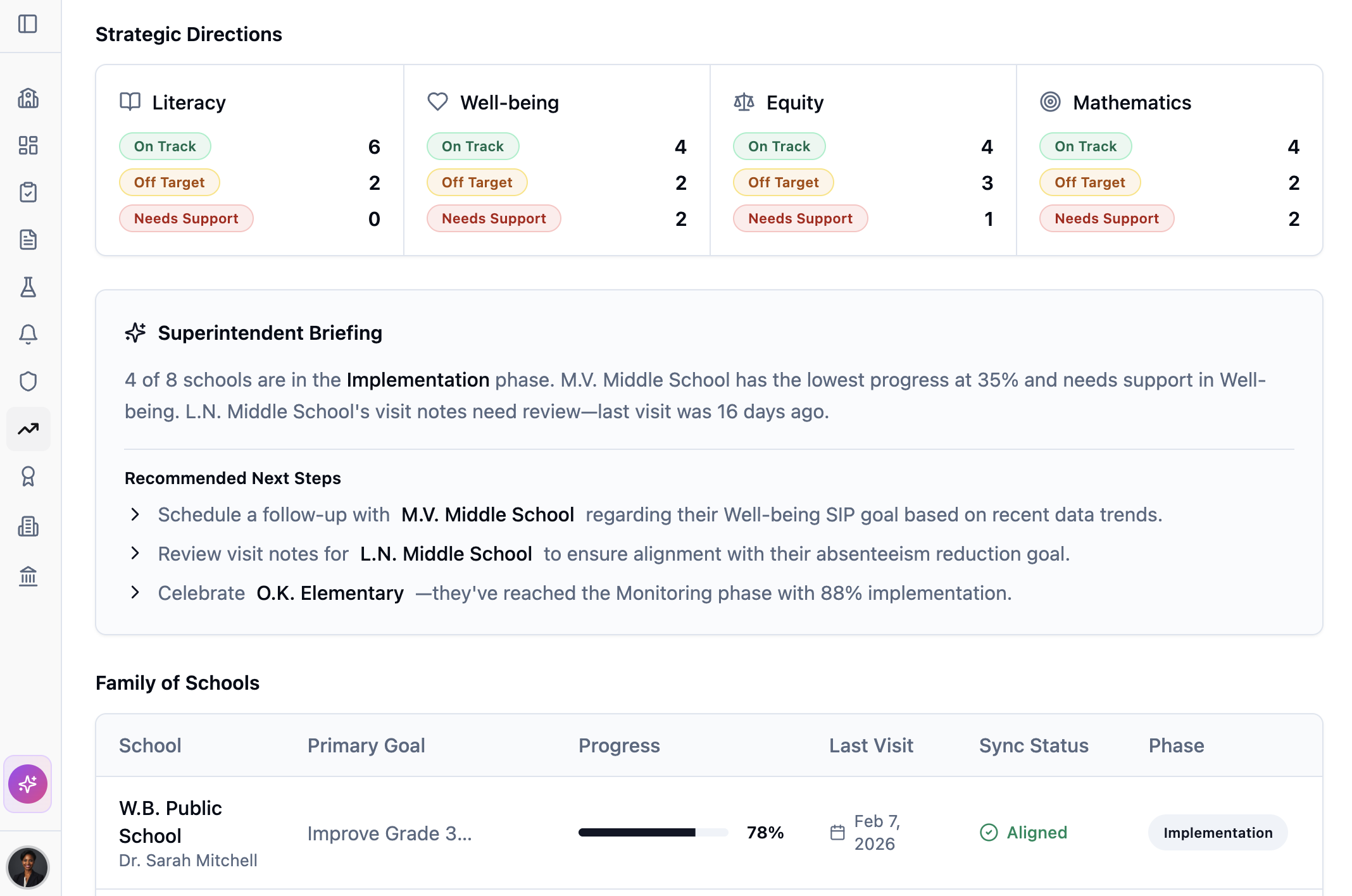The width and height of the screenshot is (1352, 896).
Task: Open the school building sidebar icon
Action: (28, 98)
